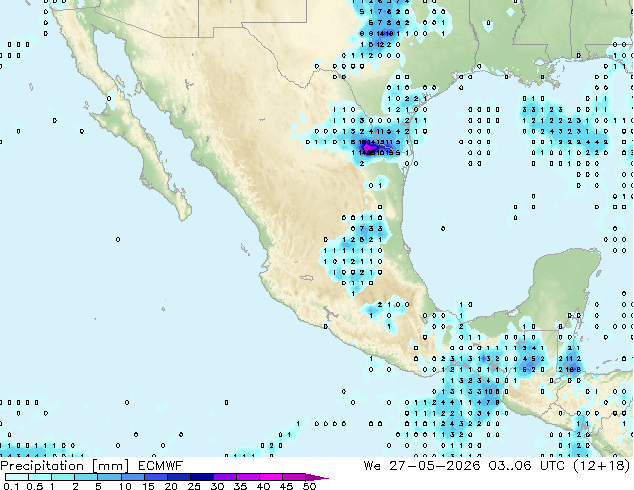Click the above-50 mm legend arrow tip
The height and width of the screenshot is (490, 634).
click(x=317, y=477)
